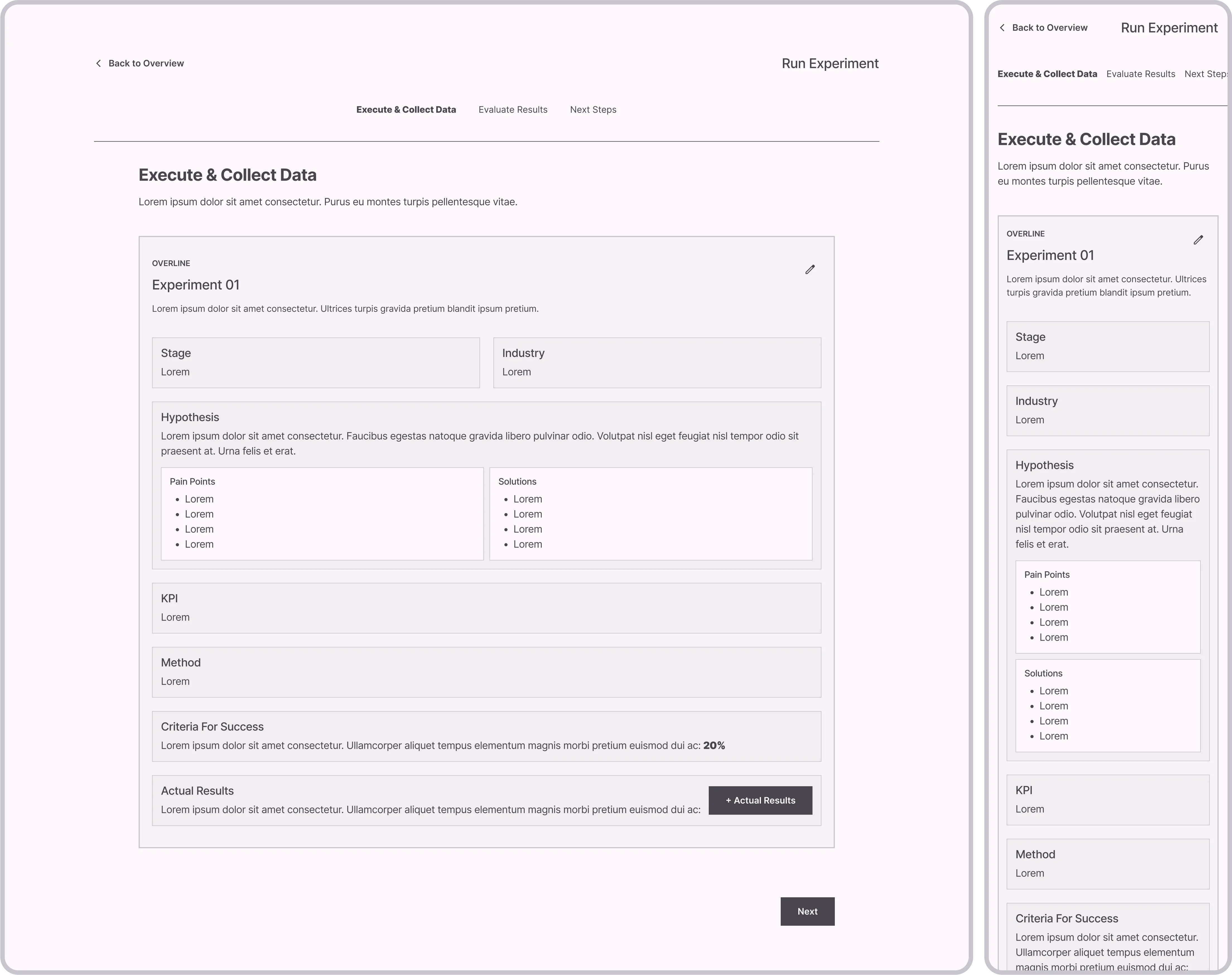Image resolution: width=1232 pixels, height=975 pixels.
Task: Switch to the Evaluate Results tab
Action: pos(513,110)
